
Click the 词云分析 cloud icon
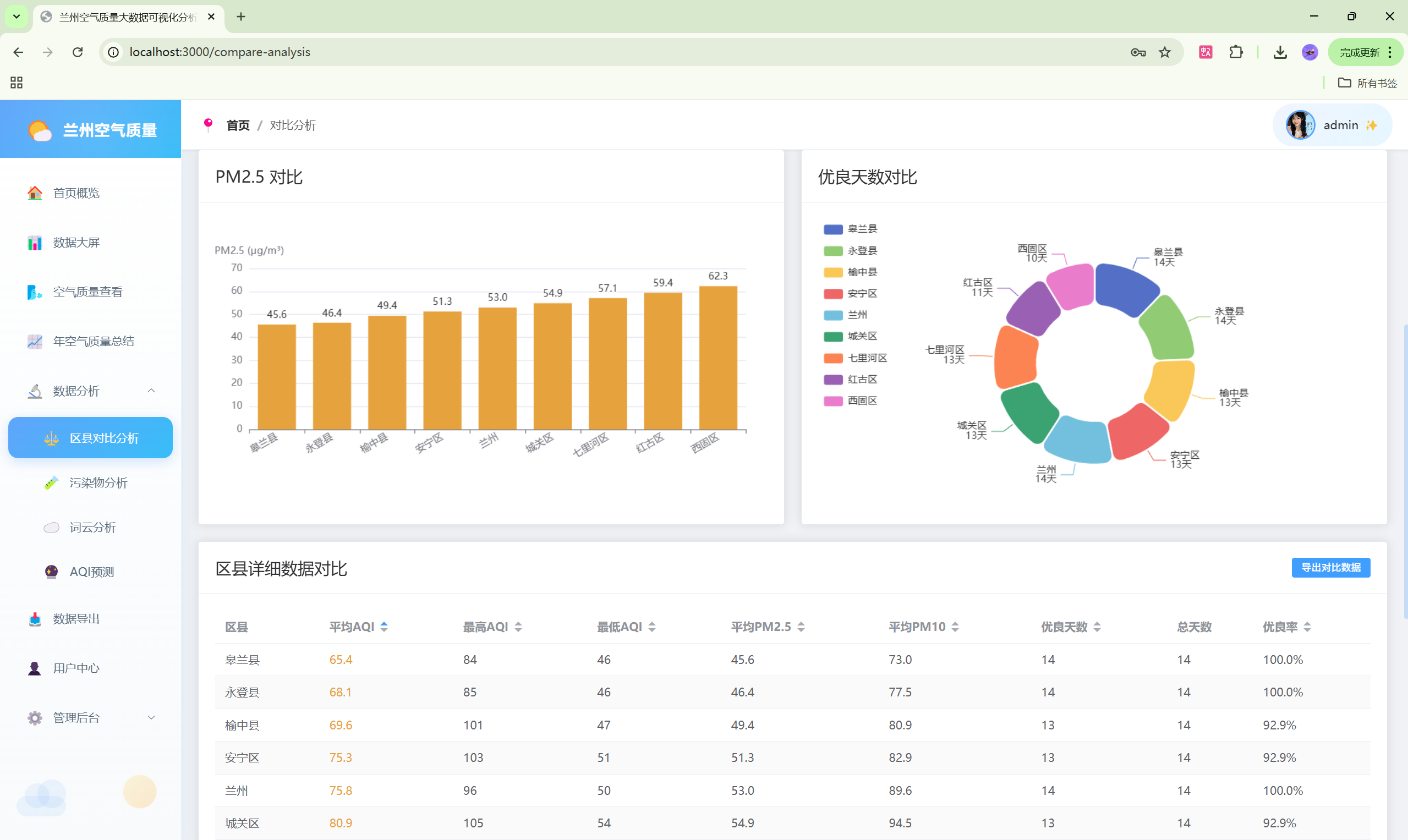click(x=52, y=528)
